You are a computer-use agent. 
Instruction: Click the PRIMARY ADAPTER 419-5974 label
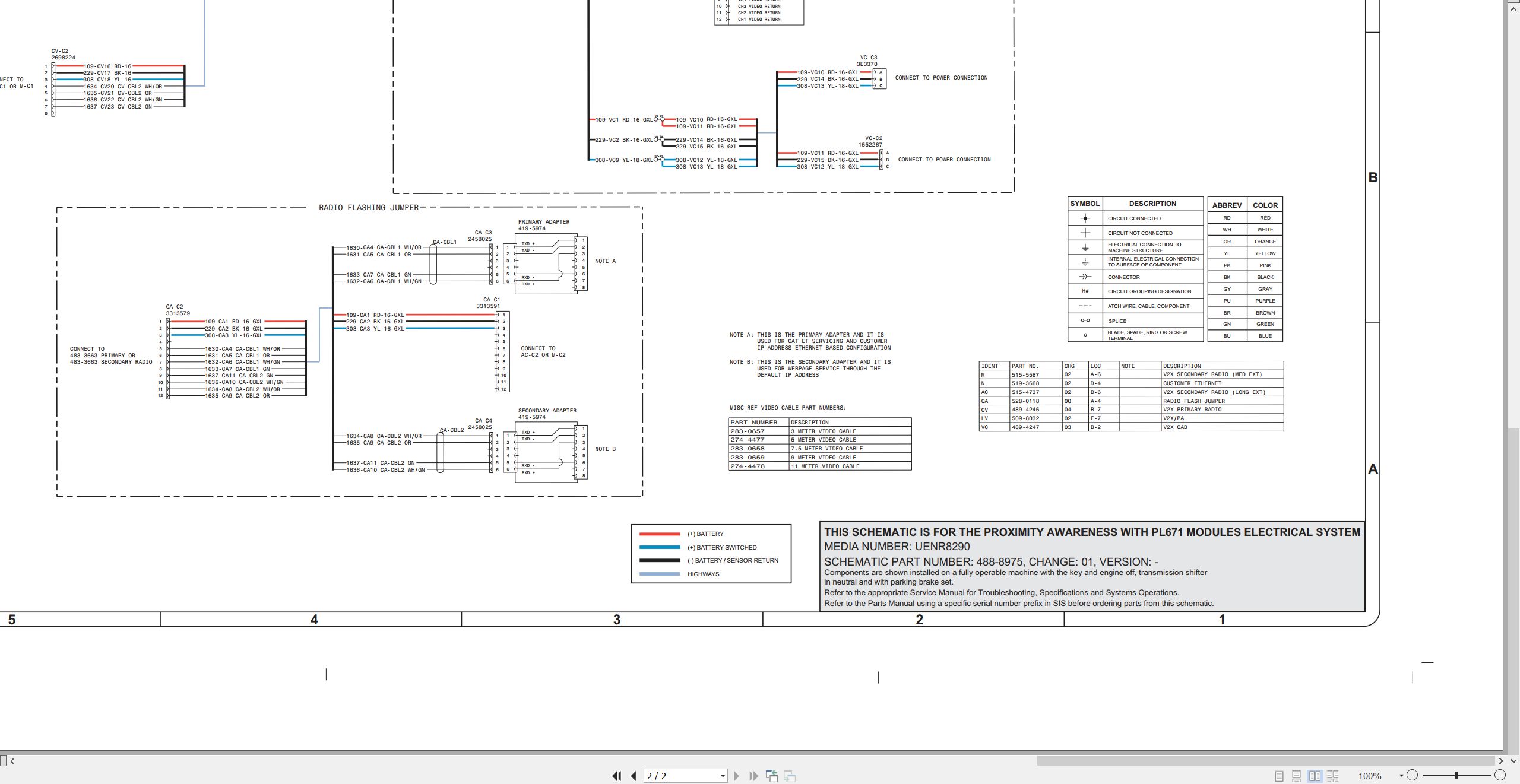tap(543, 225)
